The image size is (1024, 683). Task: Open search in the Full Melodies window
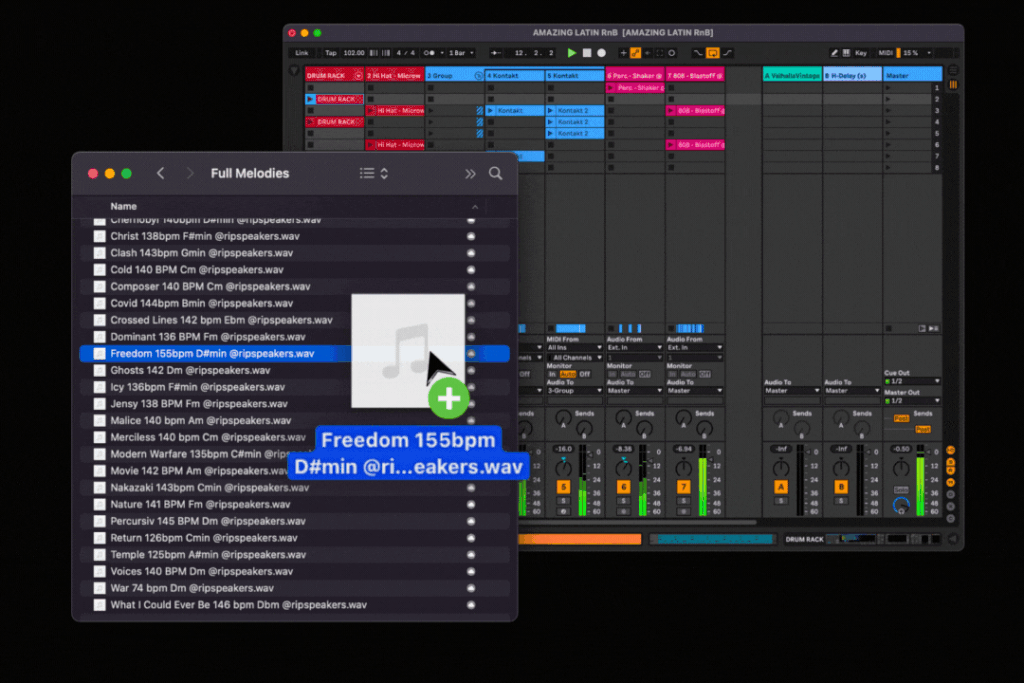(496, 173)
